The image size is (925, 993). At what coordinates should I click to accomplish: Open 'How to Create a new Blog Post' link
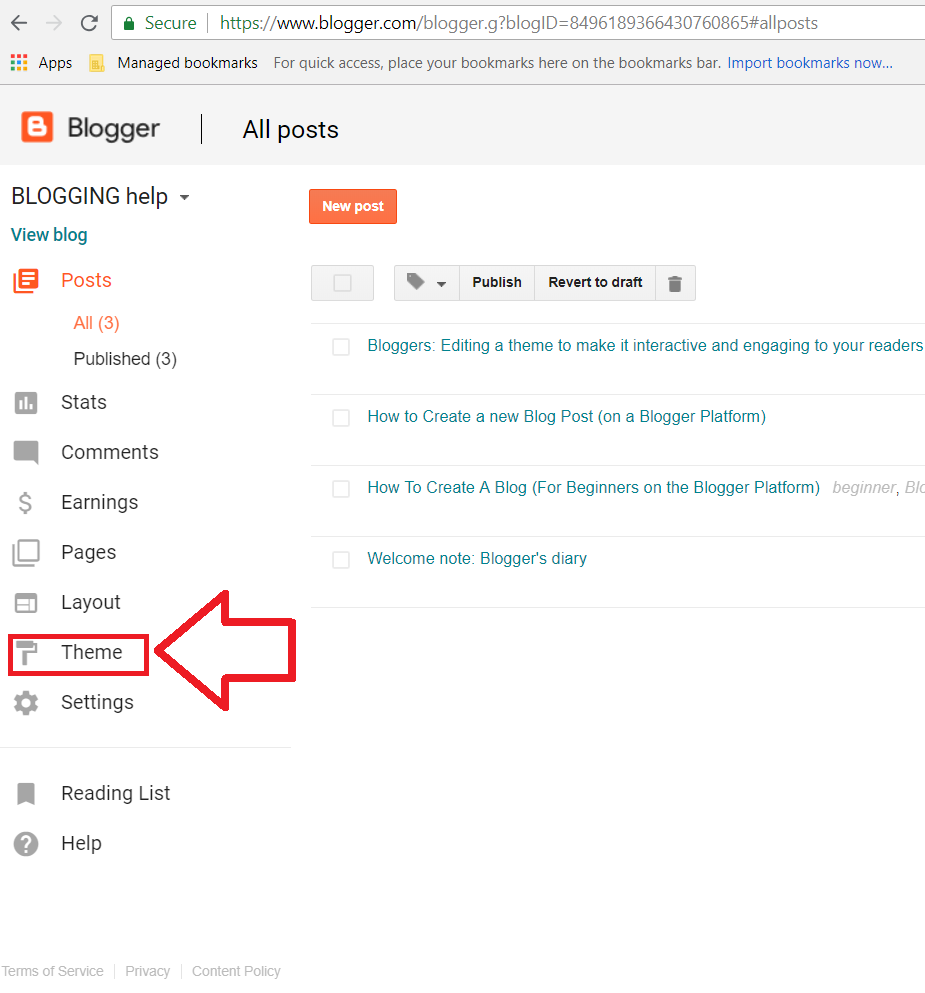pos(567,417)
